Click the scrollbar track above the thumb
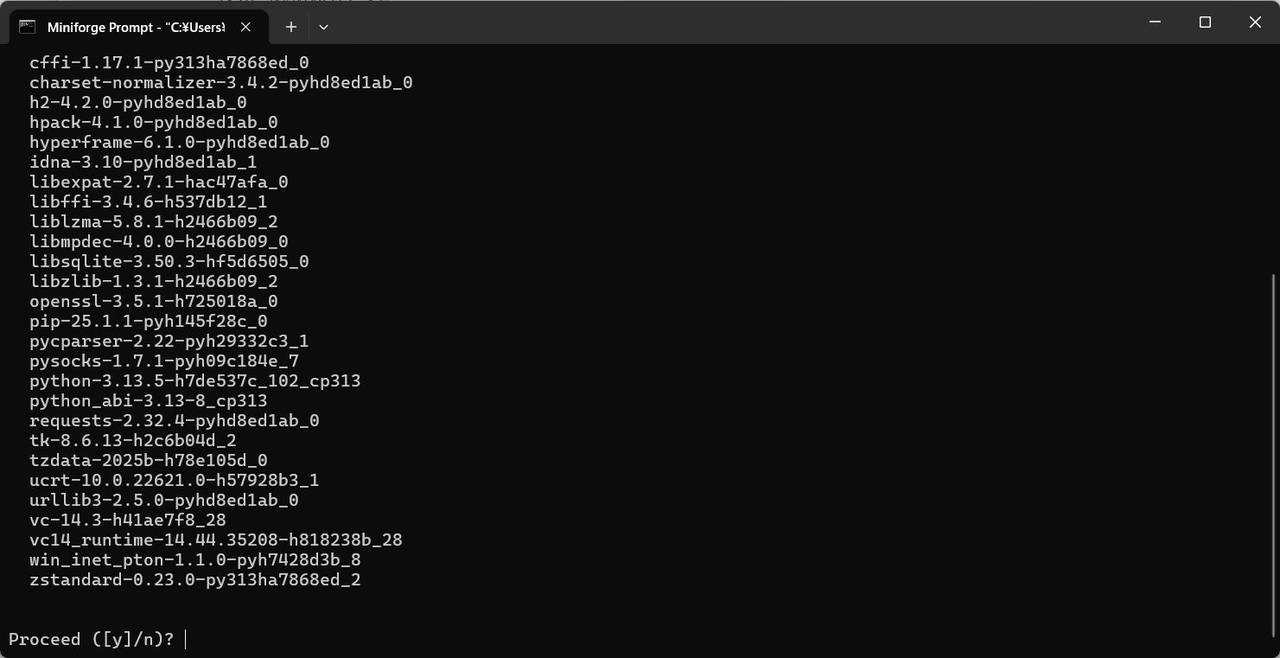This screenshot has height=658, width=1280. 1273,160
